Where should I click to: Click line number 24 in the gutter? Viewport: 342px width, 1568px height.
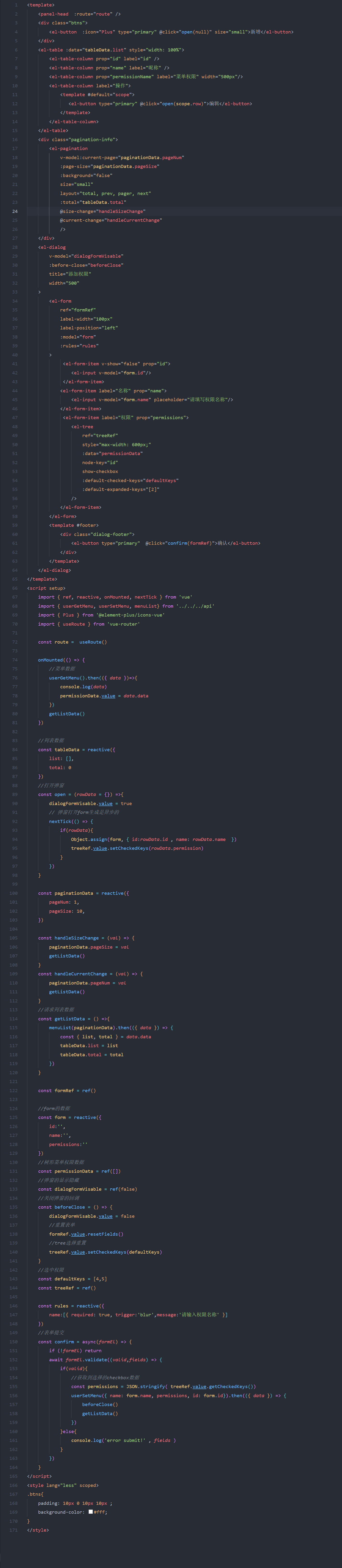click(x=15, y=211)
